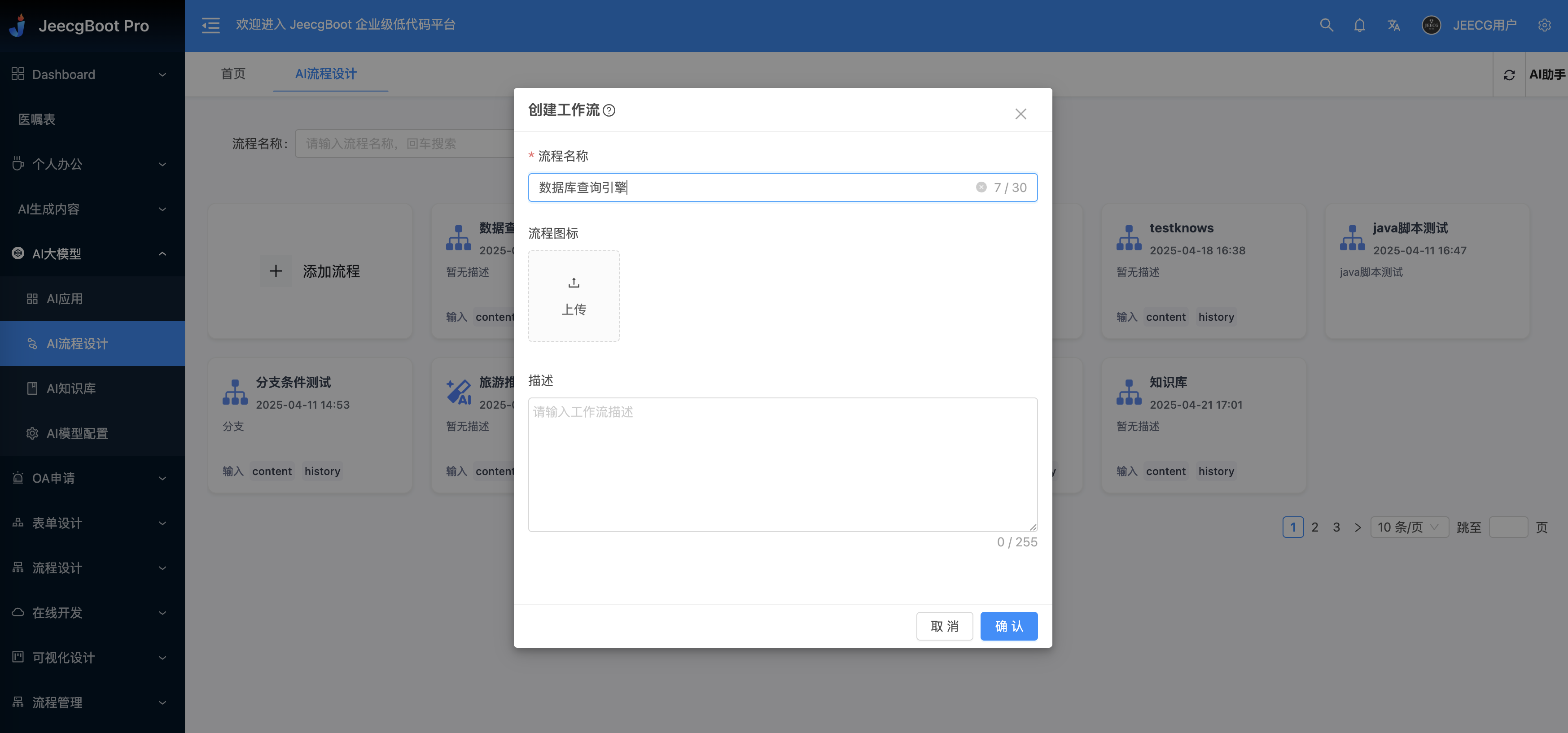Viewport: 1568px width, 733px height.
Task: Click content tag on 知识库 card
Action: click(1165, 471)
